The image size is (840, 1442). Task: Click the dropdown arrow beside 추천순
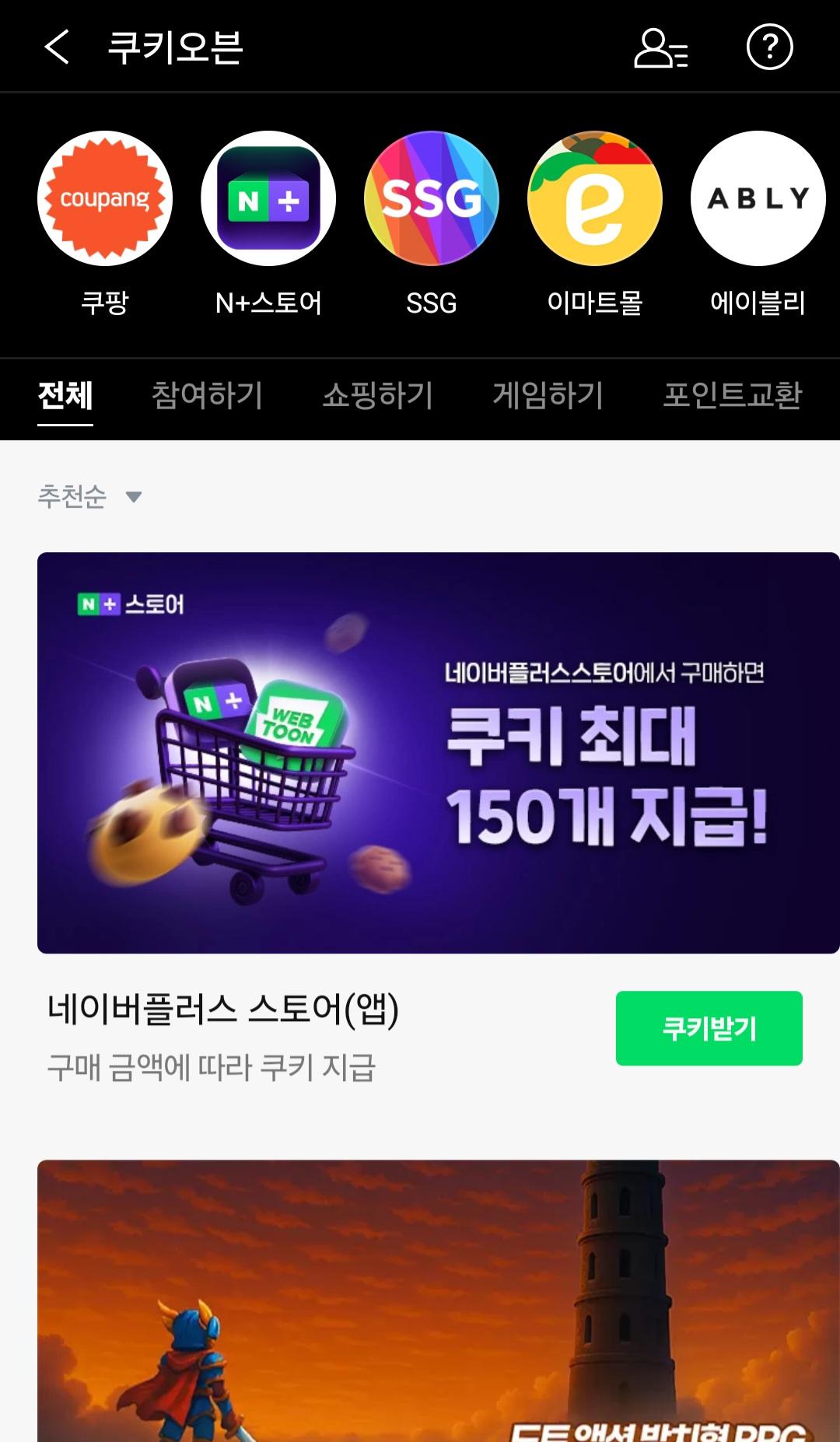[134, 497]
